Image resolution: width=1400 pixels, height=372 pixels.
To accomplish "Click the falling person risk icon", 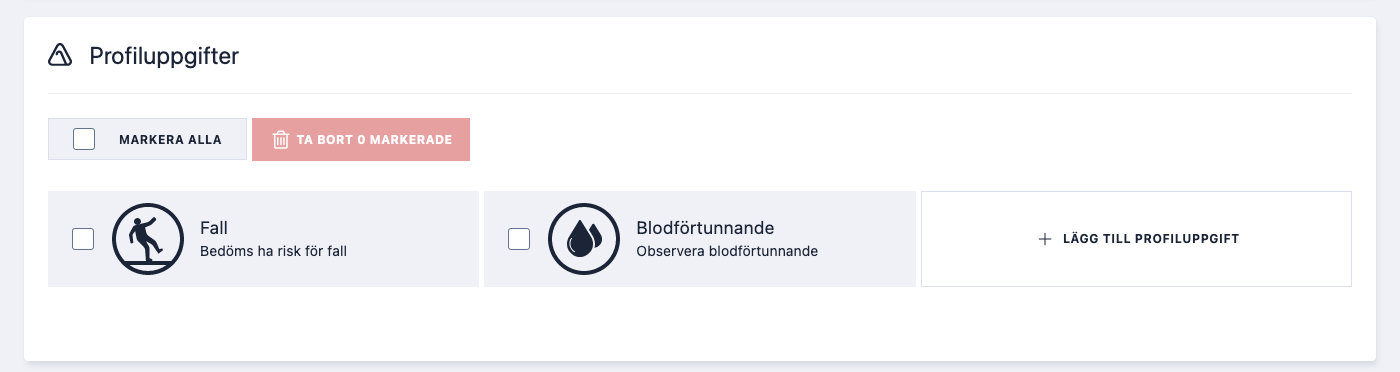I will coord(148,239).
